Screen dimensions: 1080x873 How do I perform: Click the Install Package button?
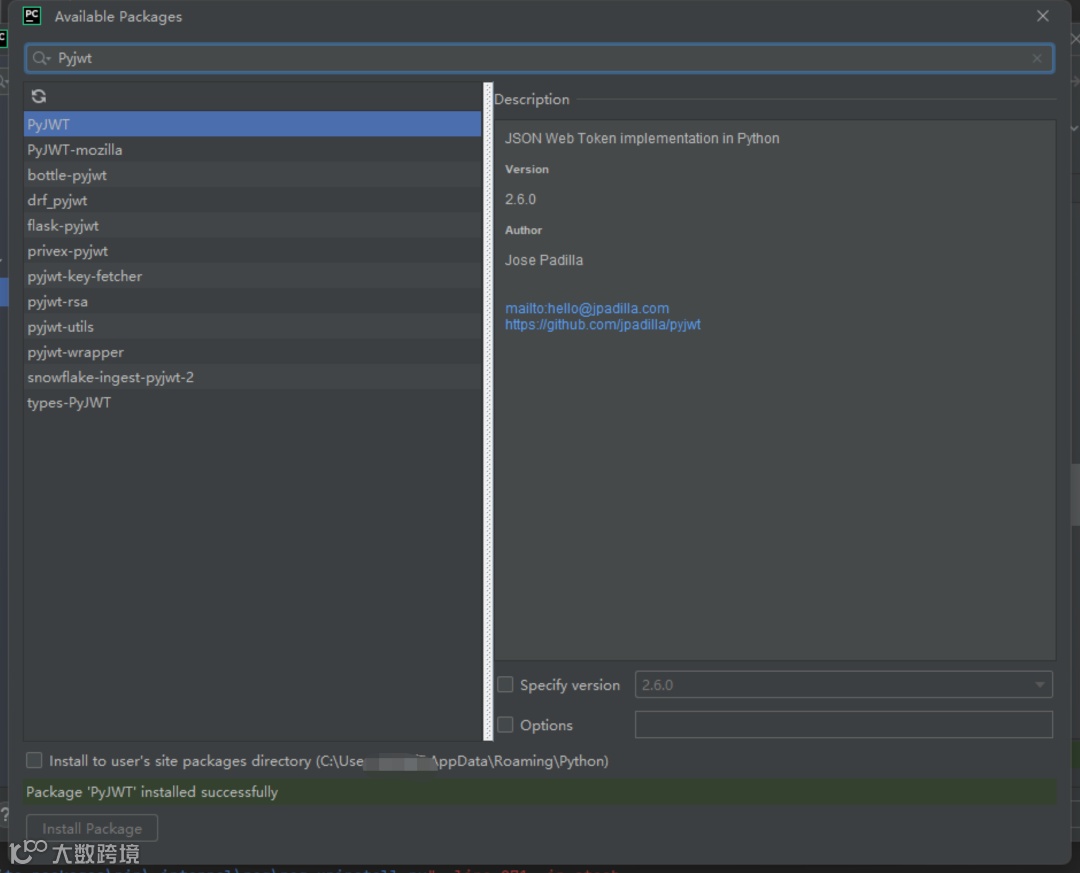[92, 828]
